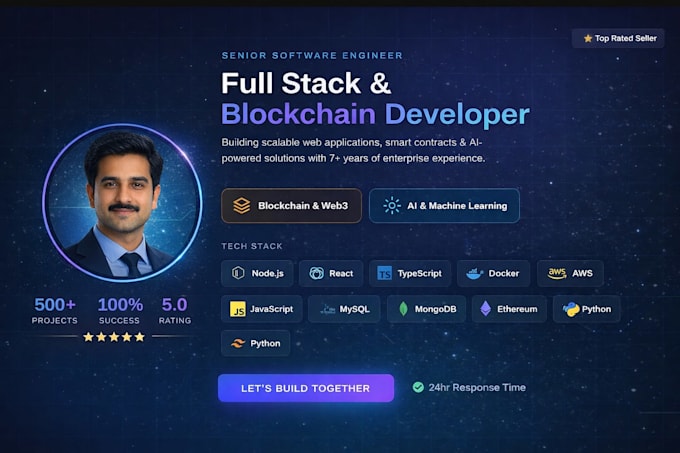Click the MySQL chip label text
680x453 pixels.
tap(354, 309)
